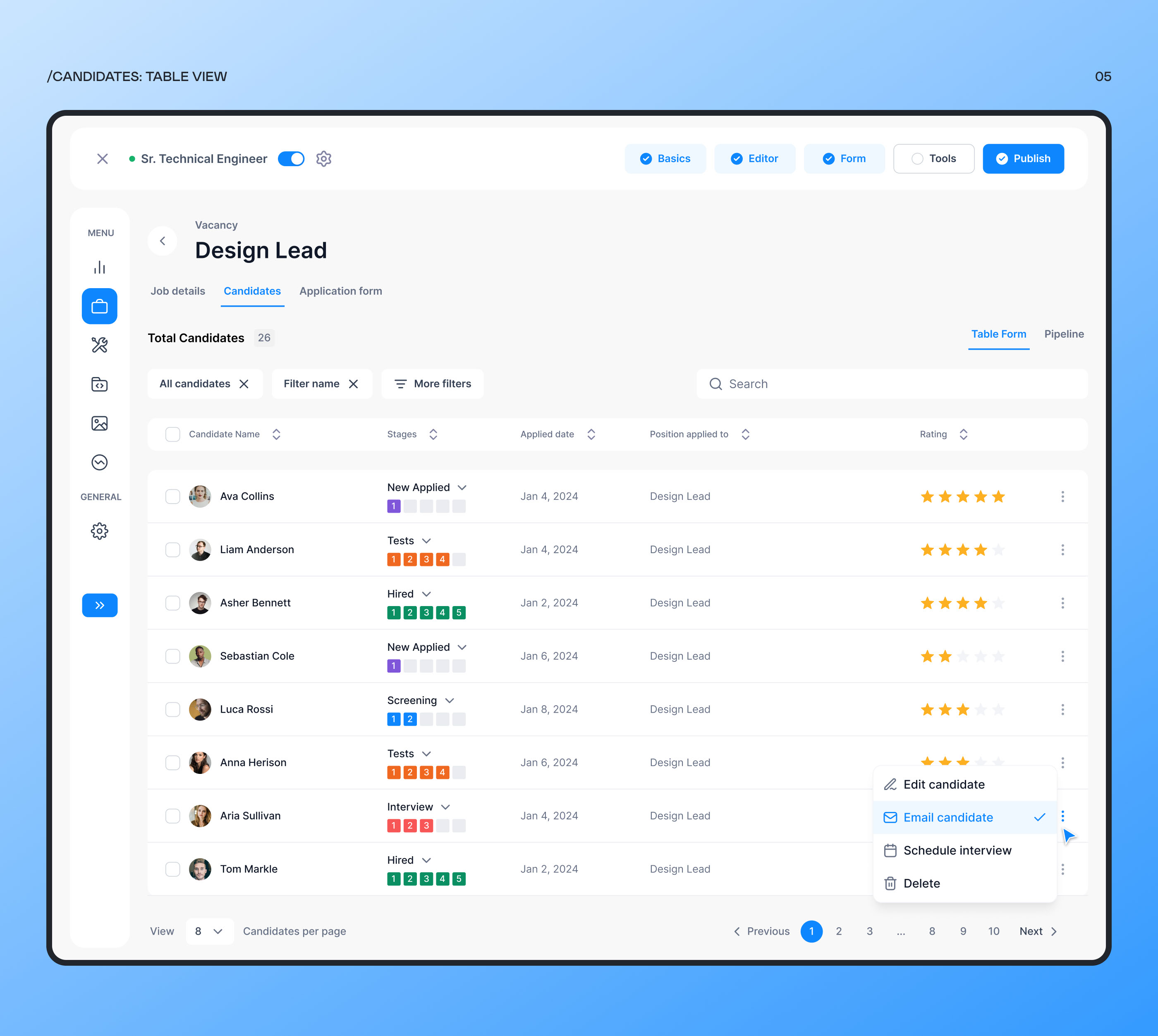Select Delete from the candidate context menu

[921, 882]
